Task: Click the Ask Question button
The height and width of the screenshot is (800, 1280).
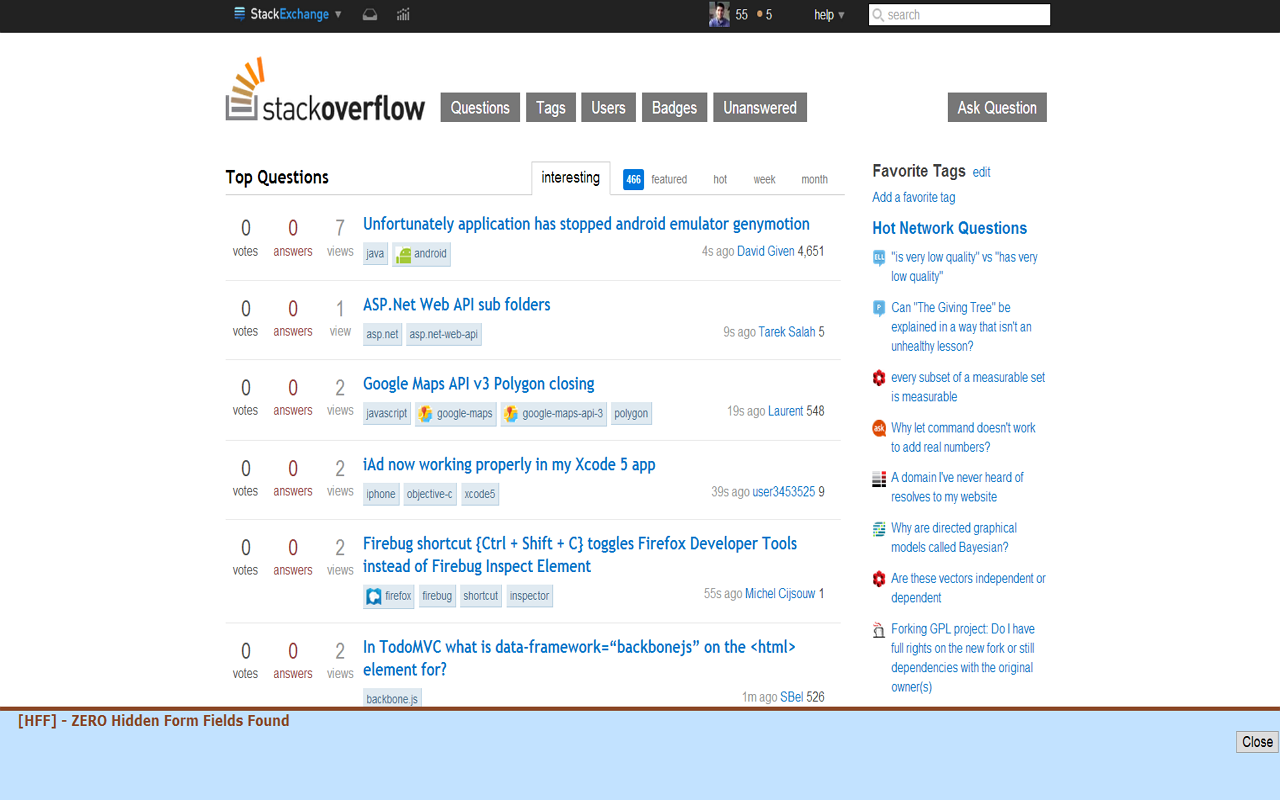Action: point(997,108)
